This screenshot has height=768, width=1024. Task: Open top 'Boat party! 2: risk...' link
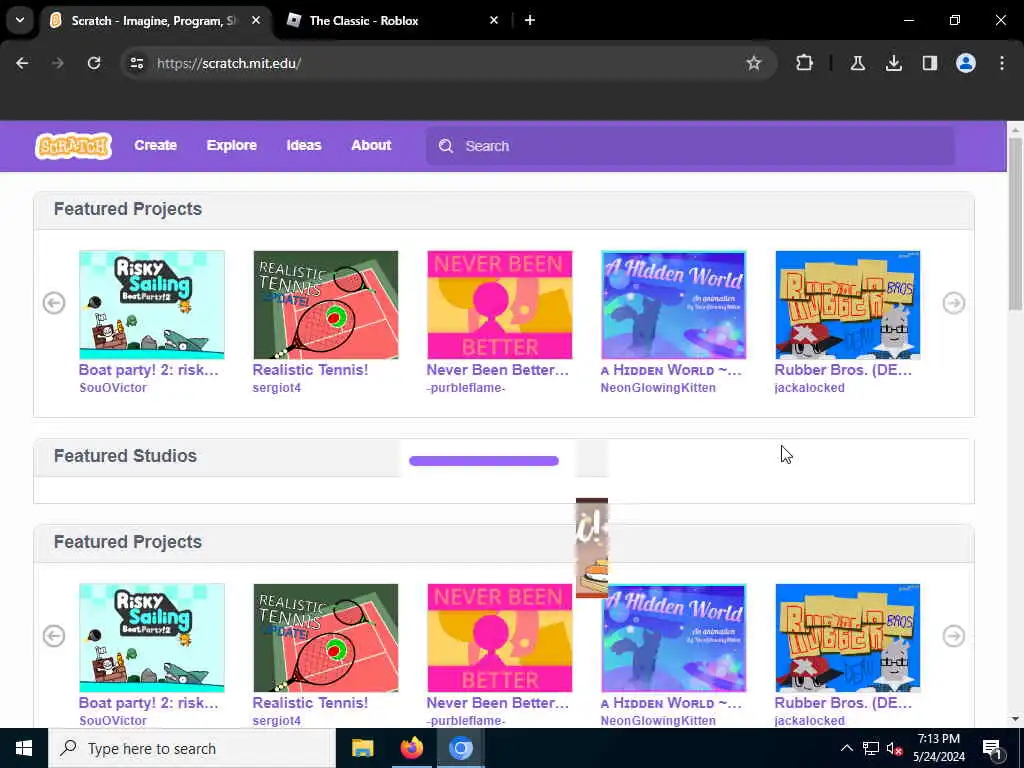149,370
